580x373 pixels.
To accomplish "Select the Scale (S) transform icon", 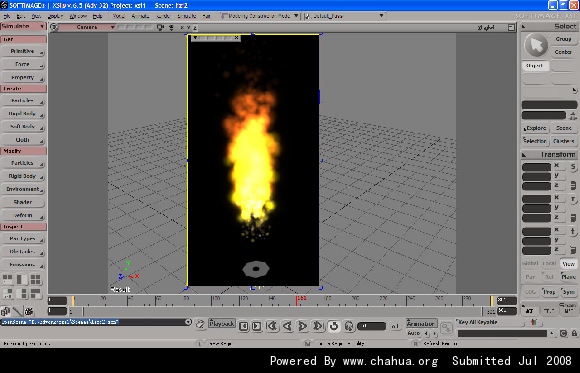I will pos(573,167).
